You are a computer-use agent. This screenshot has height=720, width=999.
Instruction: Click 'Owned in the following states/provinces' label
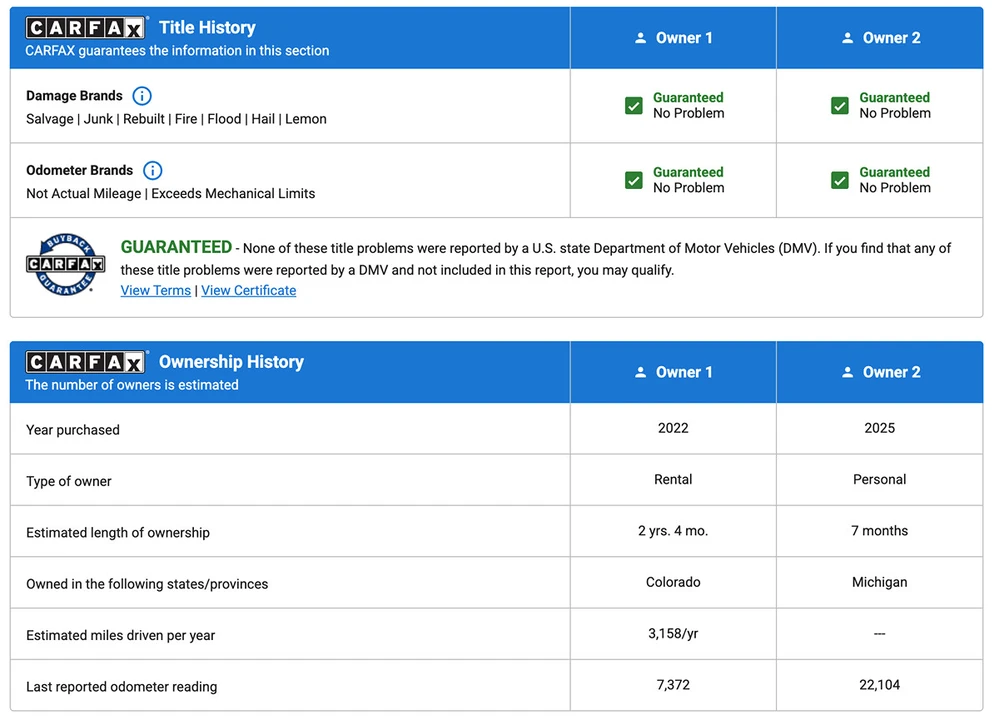pos(147,584)
